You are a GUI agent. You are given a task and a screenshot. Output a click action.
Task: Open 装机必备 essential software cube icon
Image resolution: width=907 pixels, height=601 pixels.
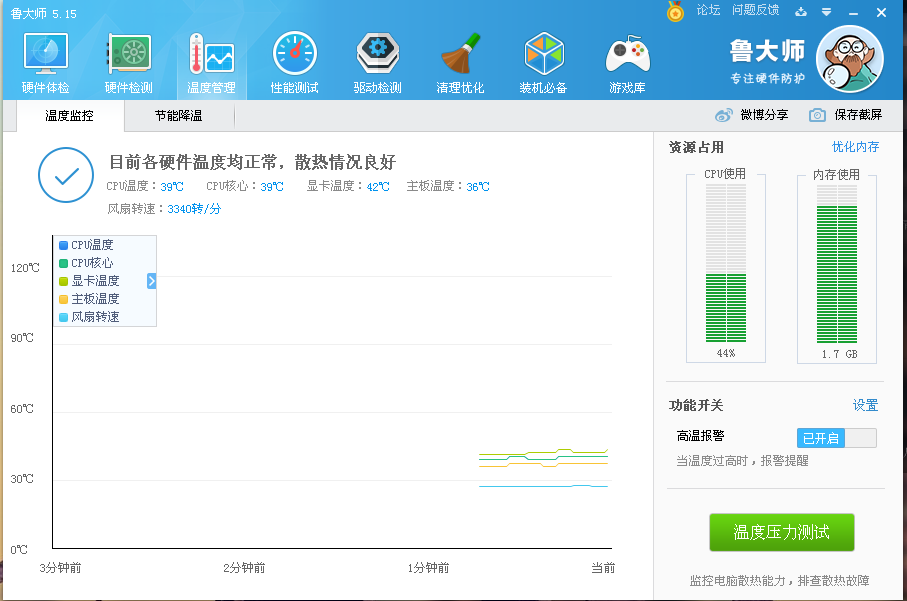pyautogui.click(x=544, y=53)
